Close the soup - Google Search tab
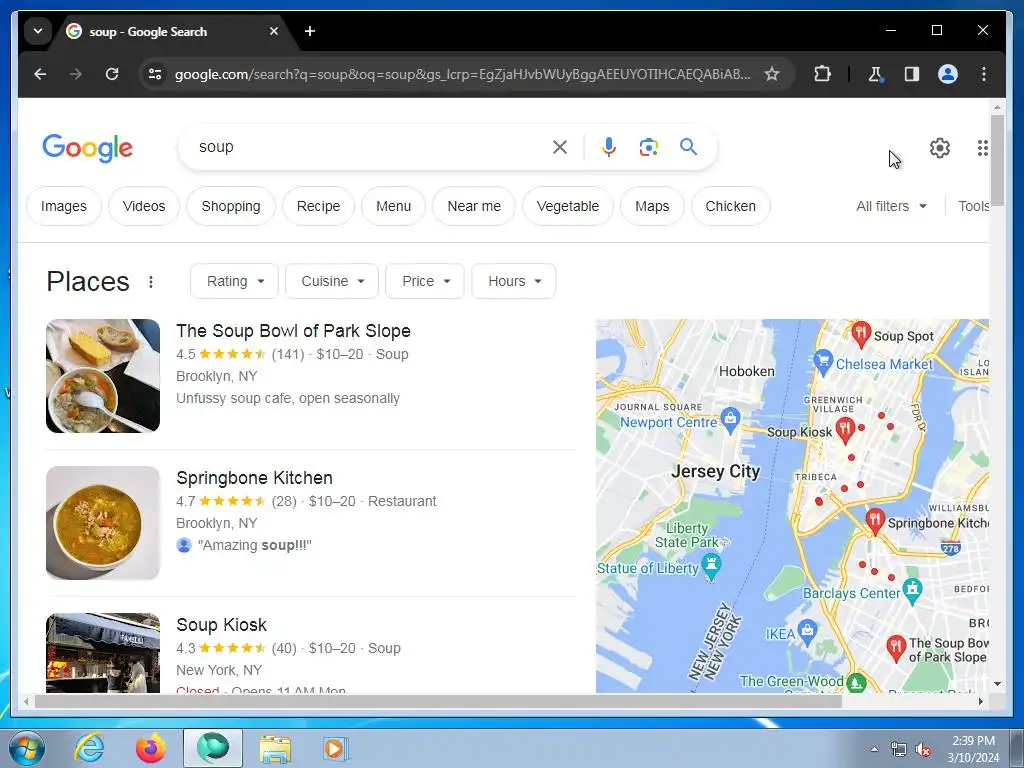 (x=274, y=31)
